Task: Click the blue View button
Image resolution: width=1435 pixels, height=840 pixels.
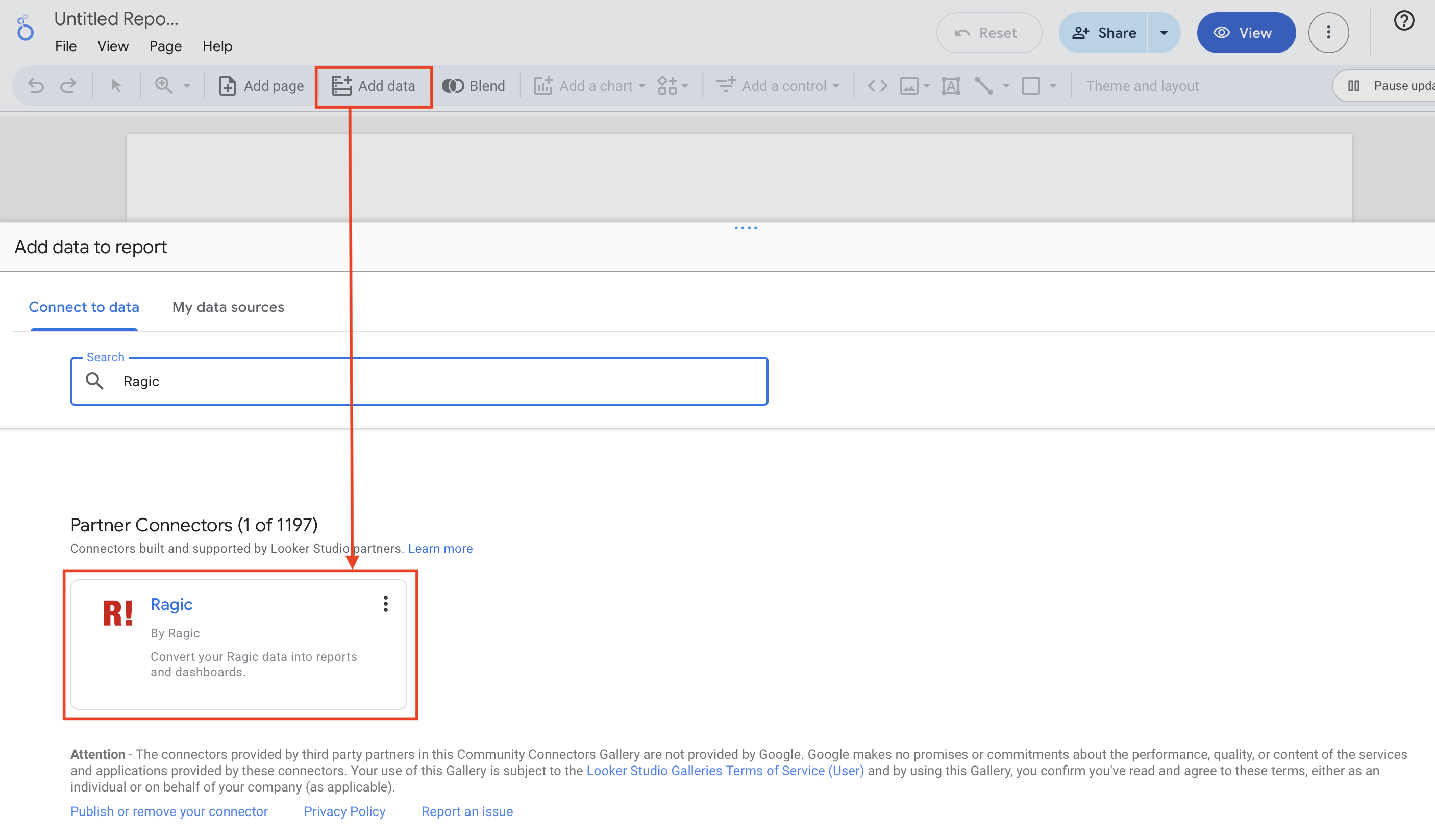Action: click(1246, 33)
